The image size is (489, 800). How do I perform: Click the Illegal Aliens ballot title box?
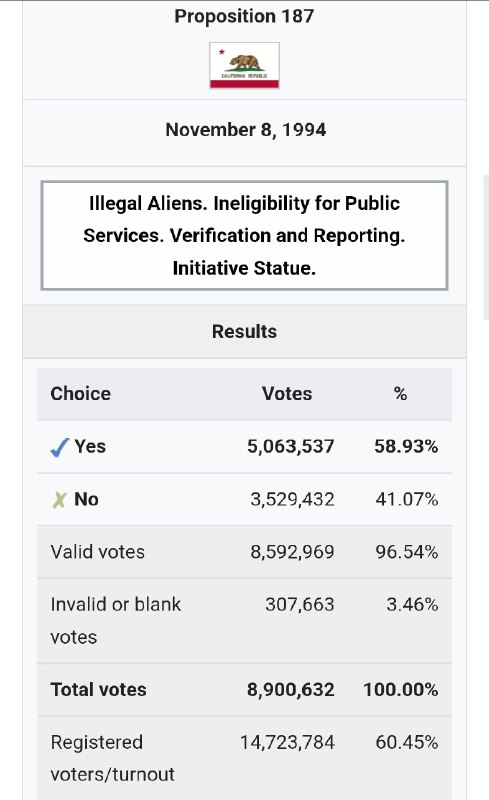point(244,235)
